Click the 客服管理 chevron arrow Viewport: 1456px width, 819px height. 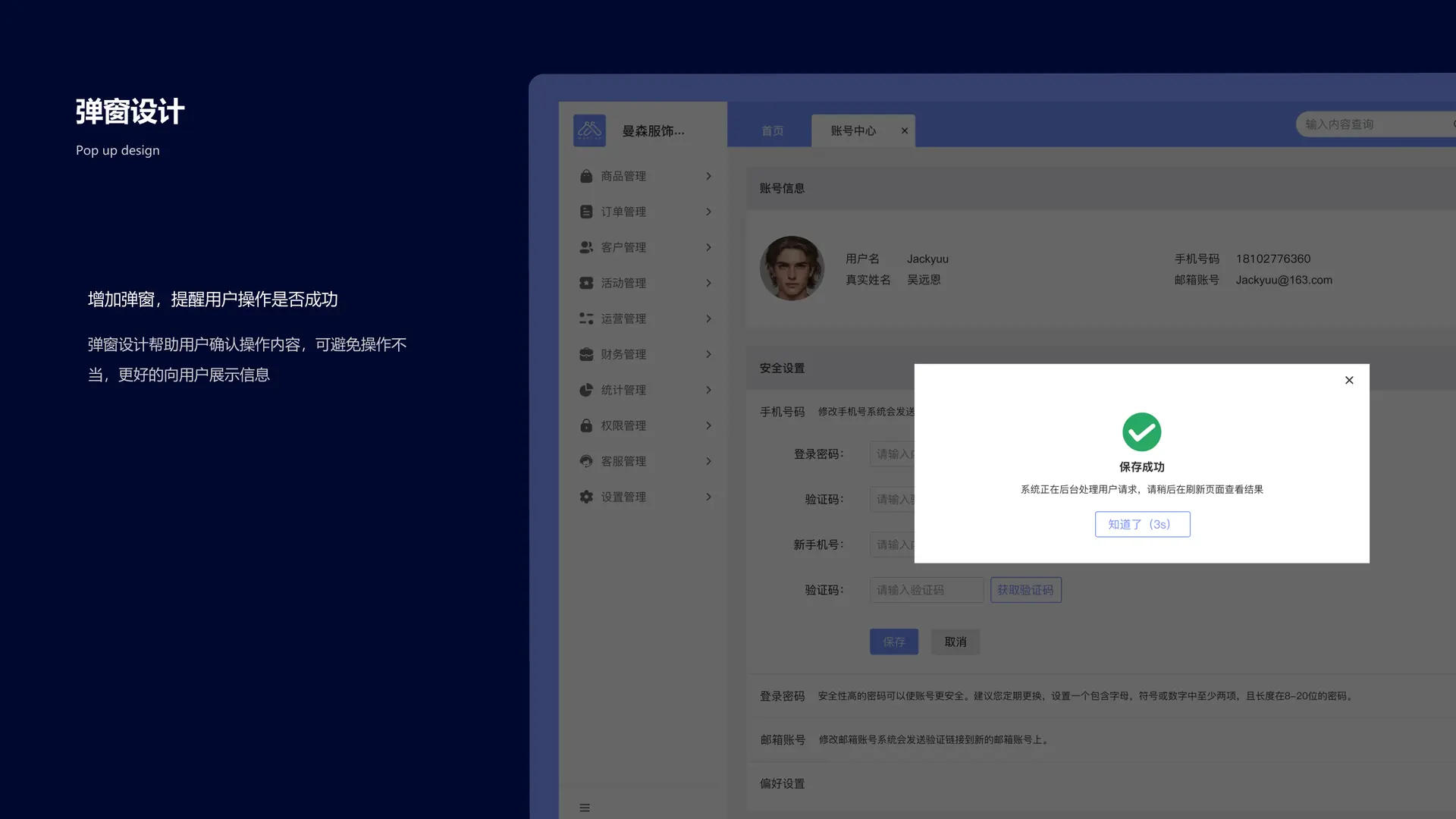709,461
